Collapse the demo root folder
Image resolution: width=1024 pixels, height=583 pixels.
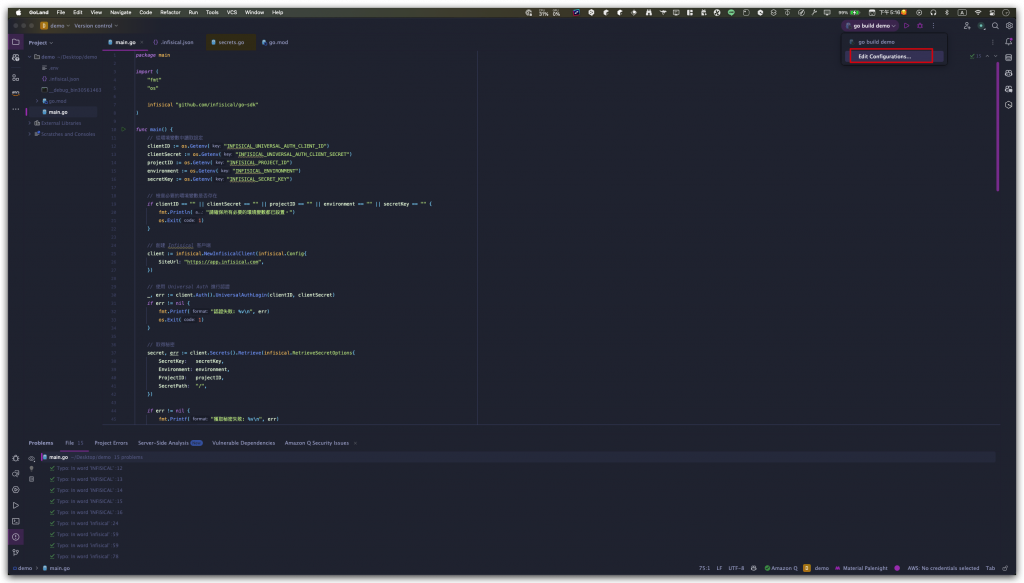30,57
